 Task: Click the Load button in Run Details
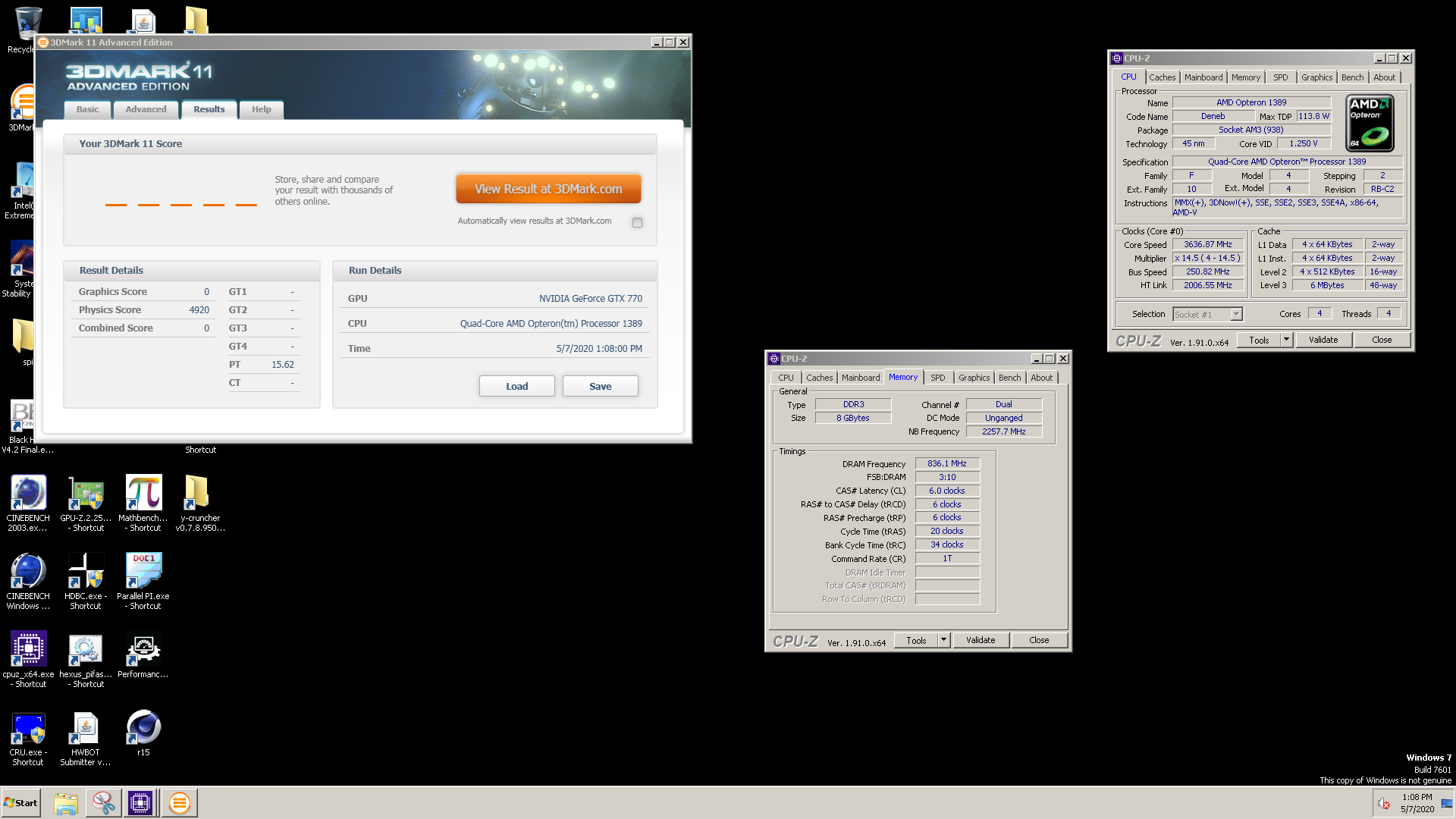pyautogui.click(x=517, y=386)
